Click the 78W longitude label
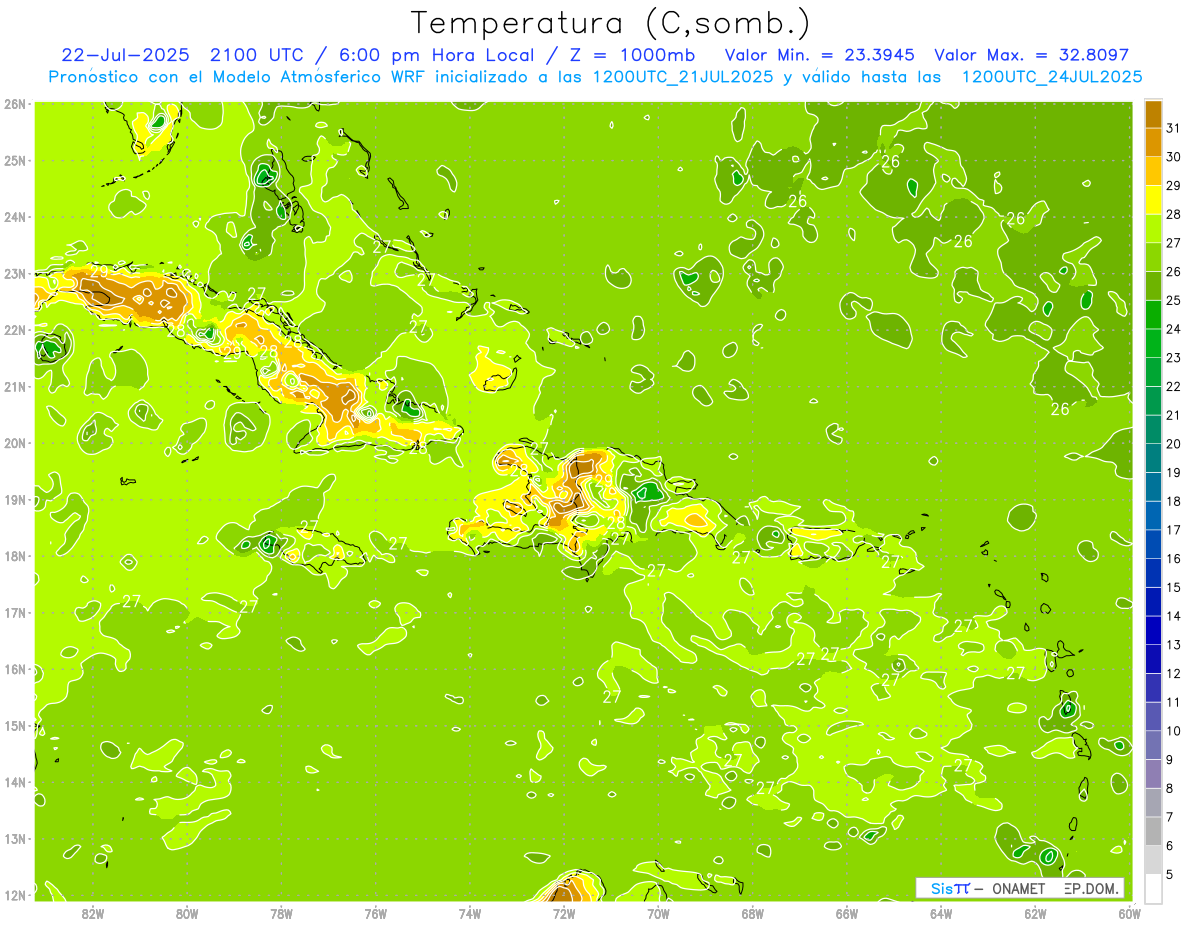The height and width of the screenshot is (927, 1200). click(281, 914)
